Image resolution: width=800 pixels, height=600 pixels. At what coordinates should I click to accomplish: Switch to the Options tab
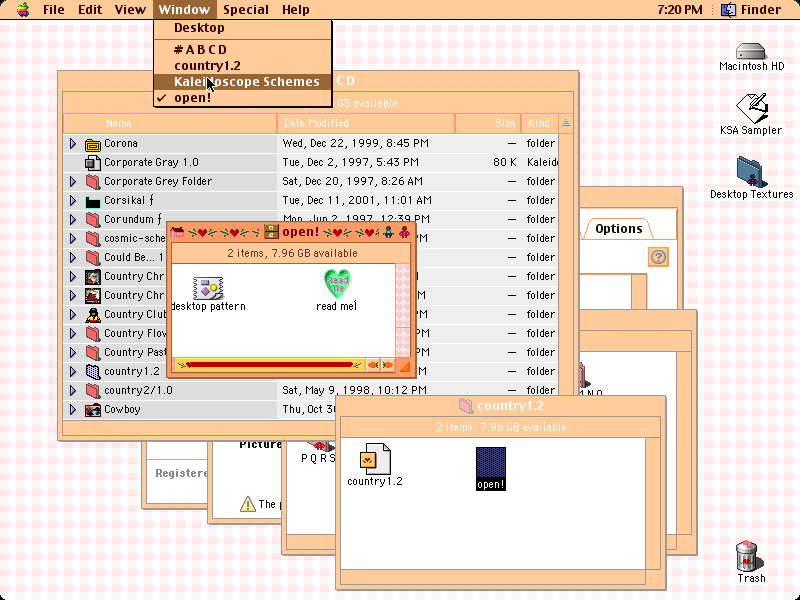[618, 229]
